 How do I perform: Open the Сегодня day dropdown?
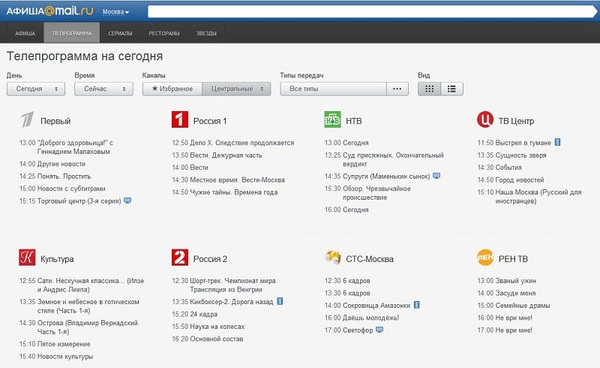[36, 89]
